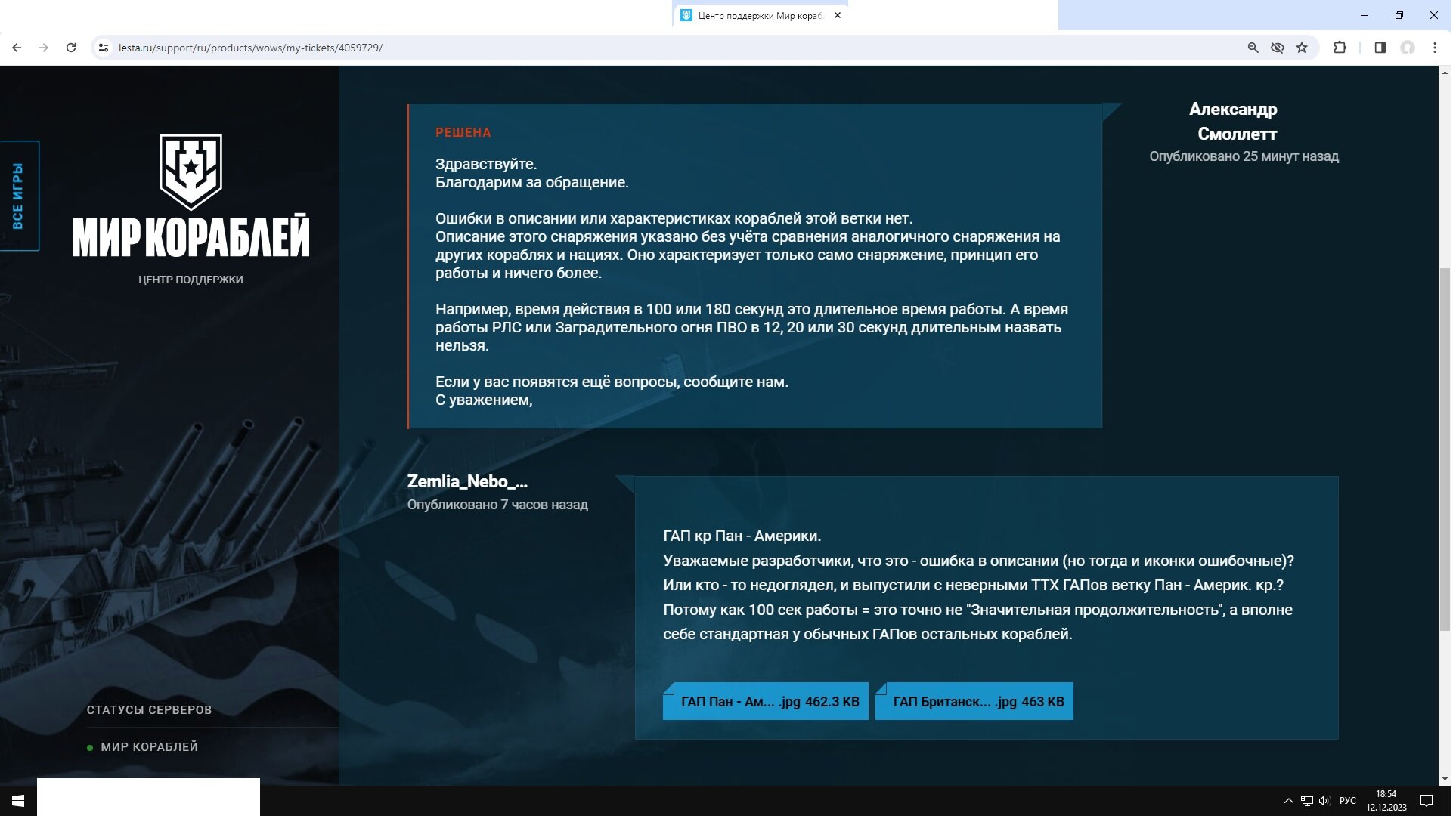Click the page vertical scrollbar thumb

[x=1445, y=450]
